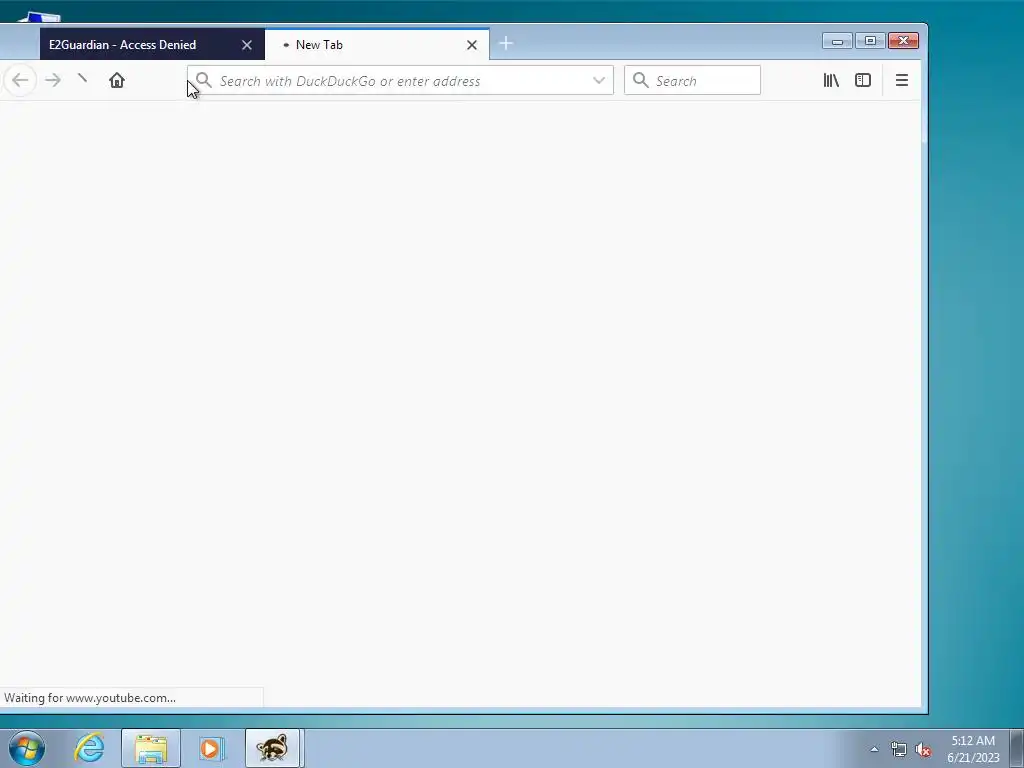Minimize the browser window
The image size is (1024, 768).
pyautogui.click(x=837, y=41)
